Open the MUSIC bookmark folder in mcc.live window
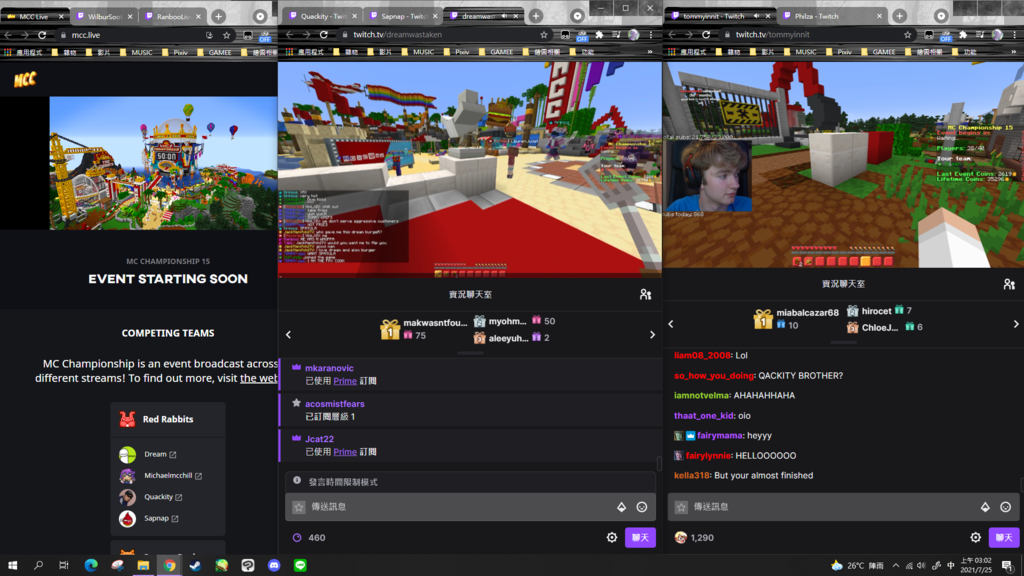The image size is (1024, 576). 136,52
